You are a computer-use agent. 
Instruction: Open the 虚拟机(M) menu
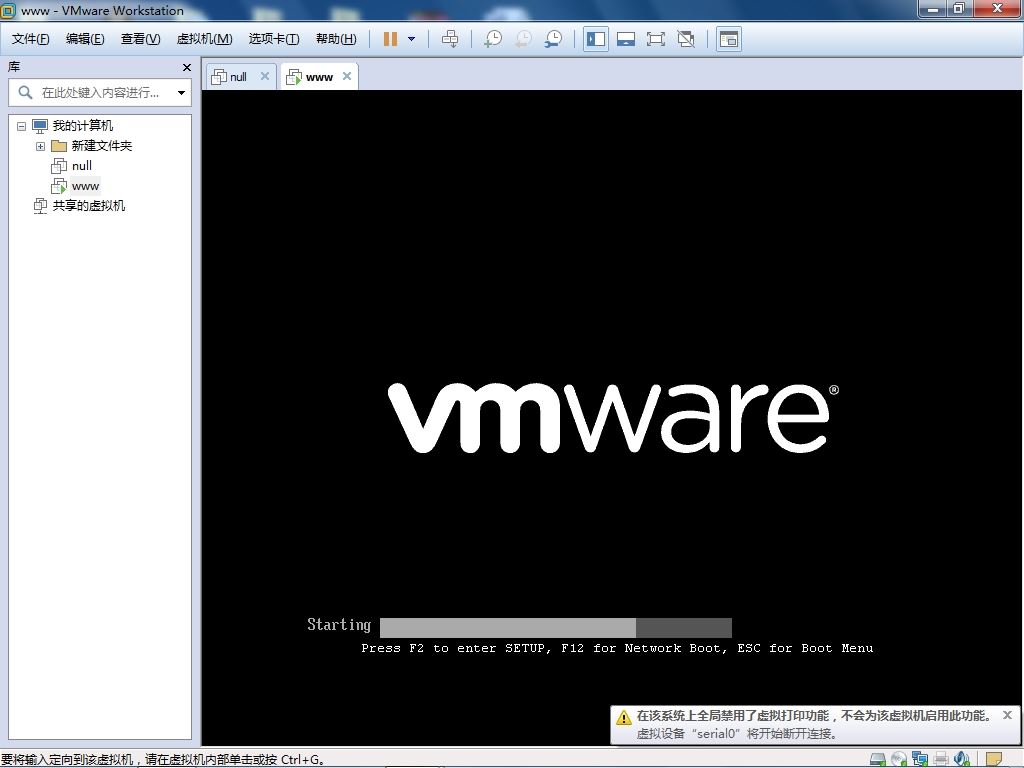pos(204,39)
